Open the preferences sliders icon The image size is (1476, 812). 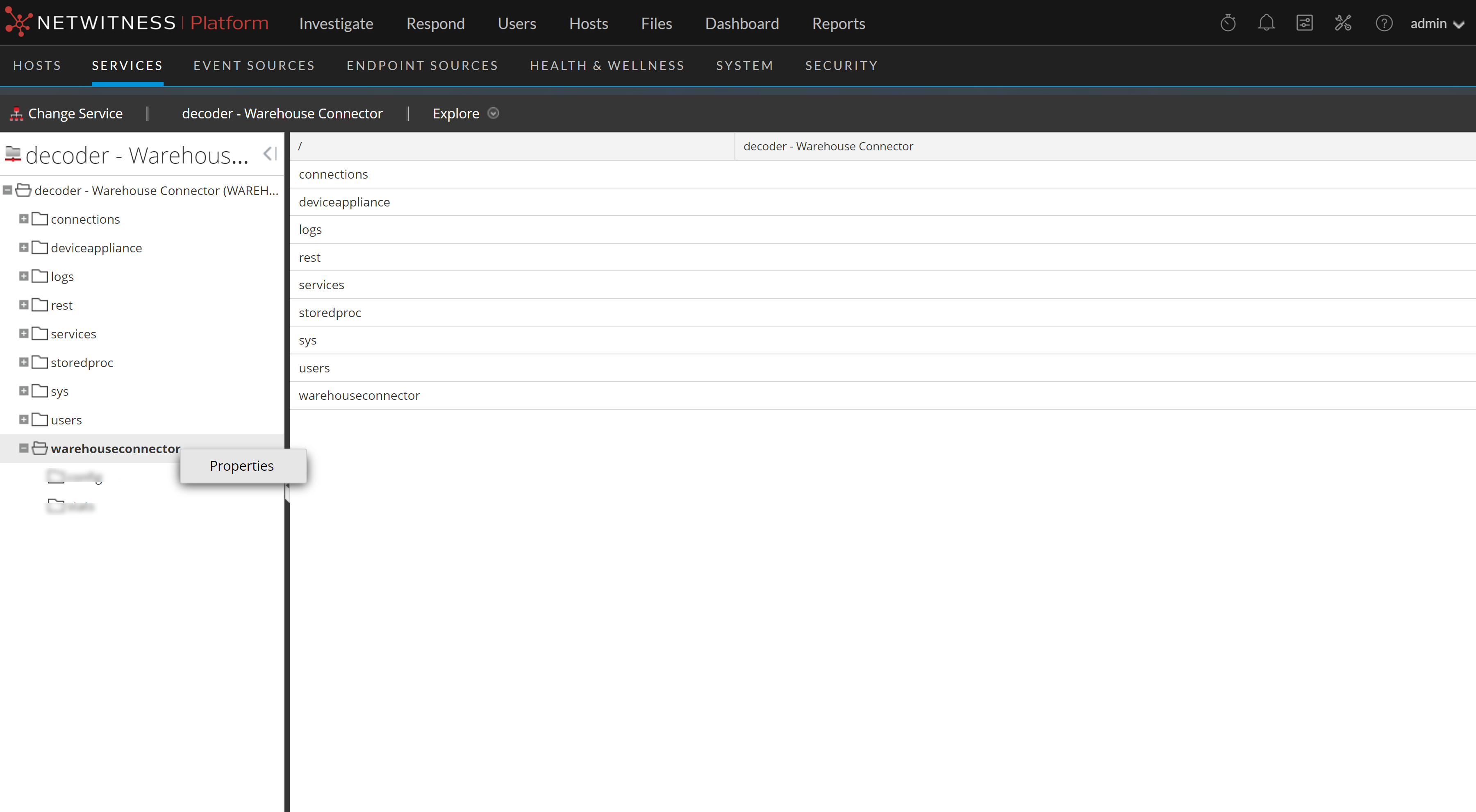(1305, 23)
